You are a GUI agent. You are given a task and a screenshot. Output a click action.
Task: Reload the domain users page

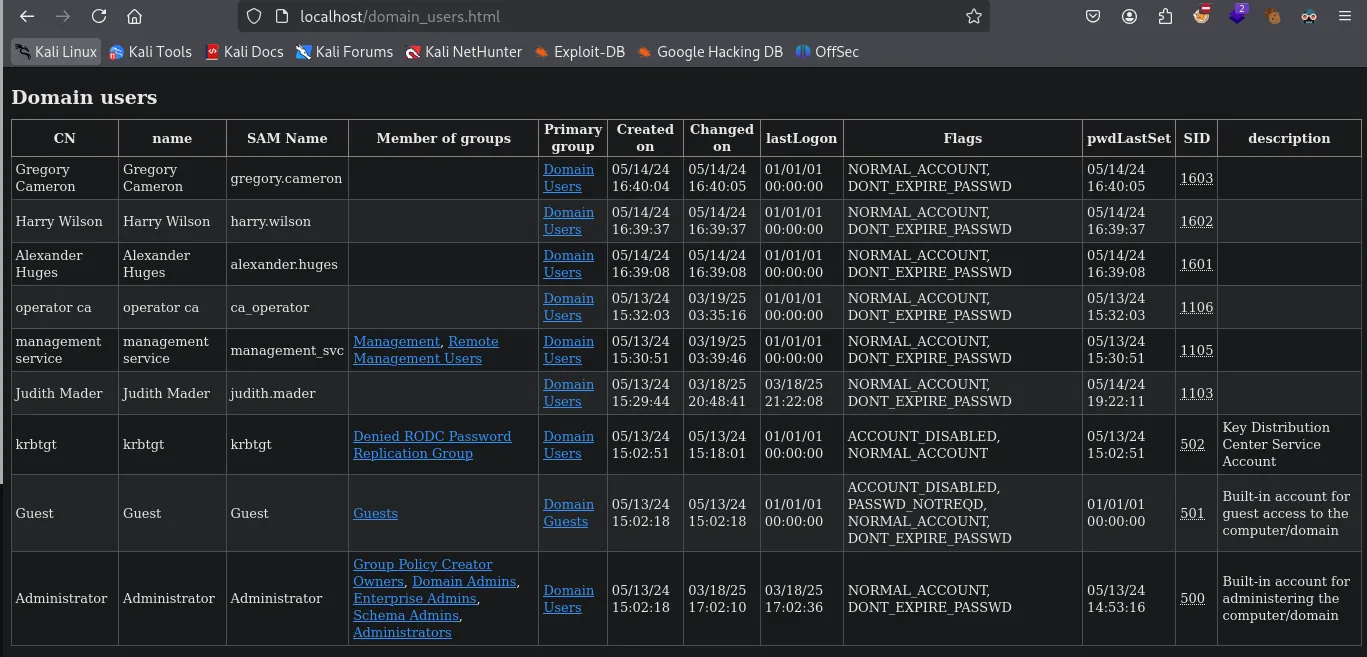98,16
